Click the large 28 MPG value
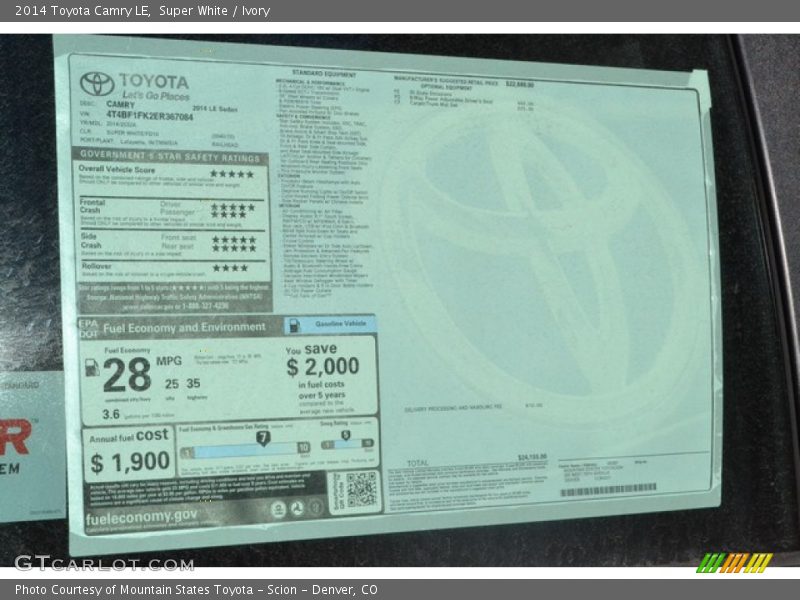The width and height of the screenshot is (800, 600). tap(127, 374)
